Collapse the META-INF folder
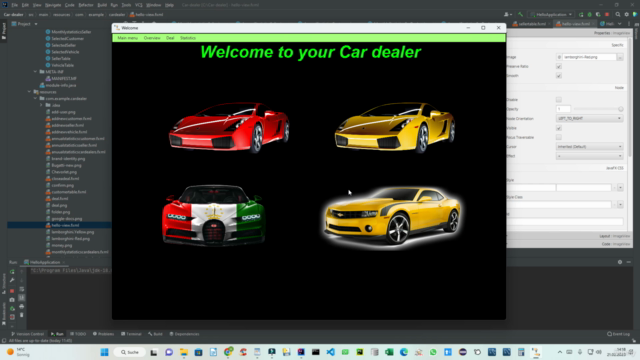 click(x=35, y=72)
